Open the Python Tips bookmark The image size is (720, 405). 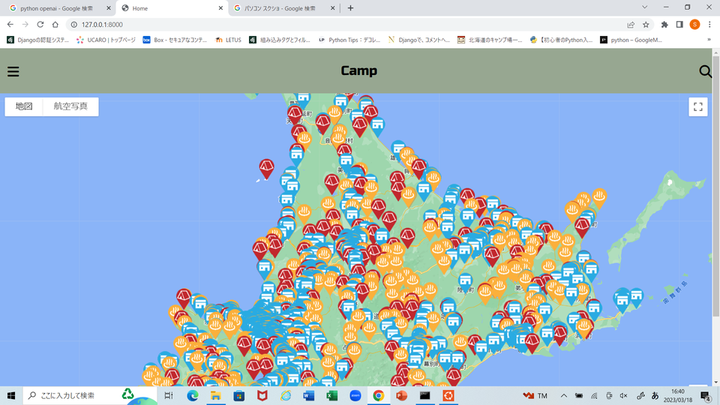[x=350, y=40]
